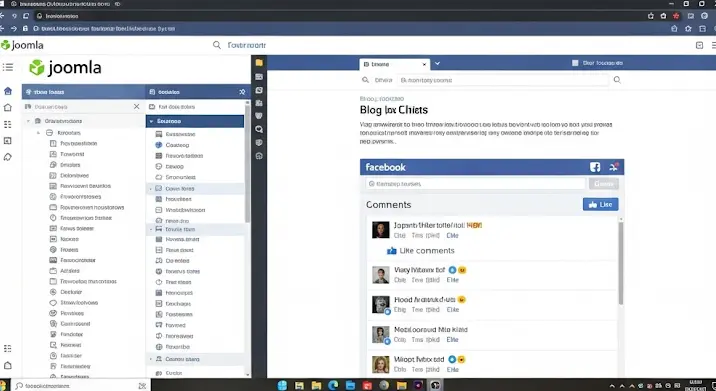Expand the 'Daren flores' group arrow
Viewport: 716px width, 391px height.
click(151, 189)
